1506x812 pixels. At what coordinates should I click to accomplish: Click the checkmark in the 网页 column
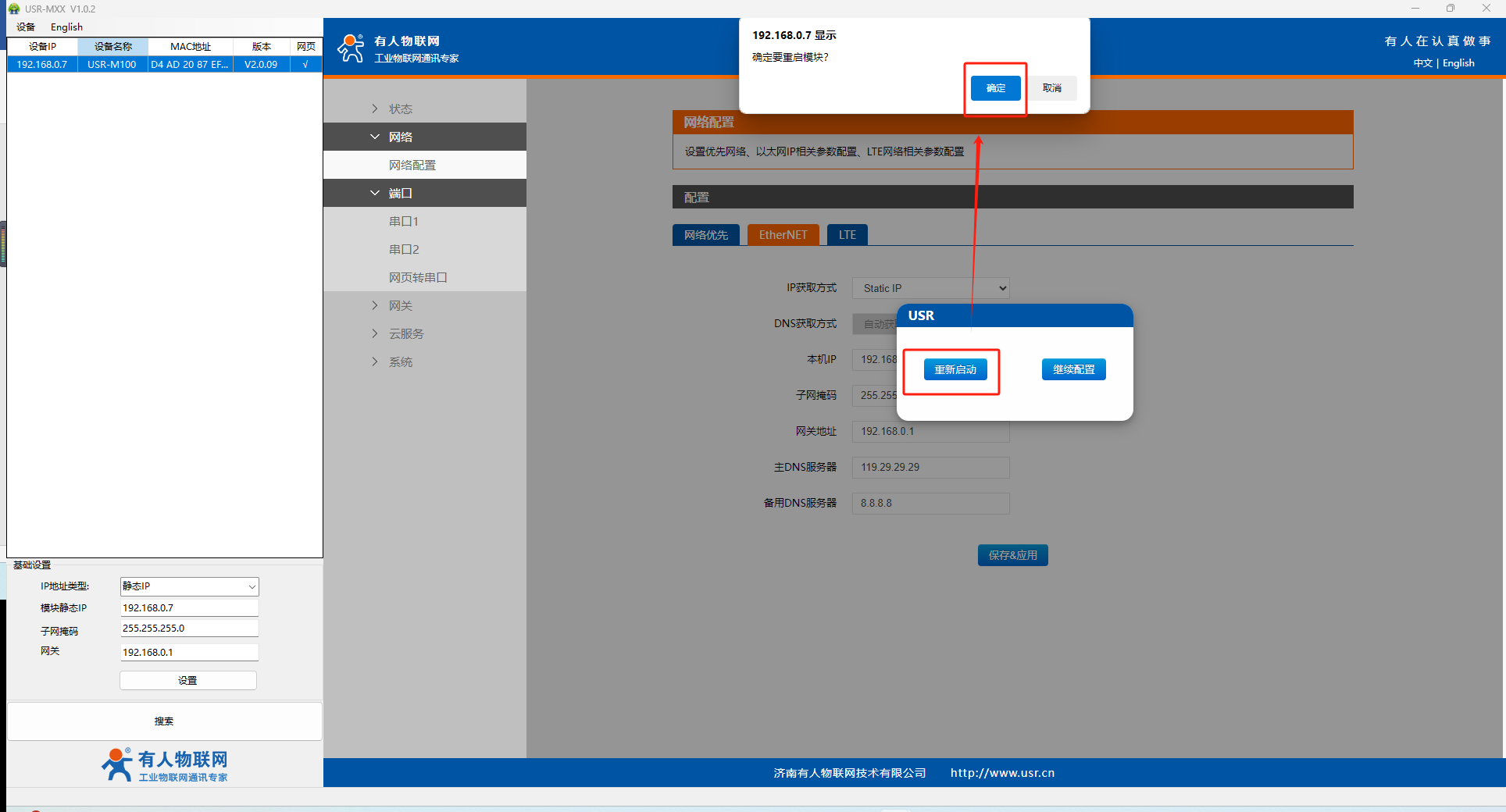305,64
